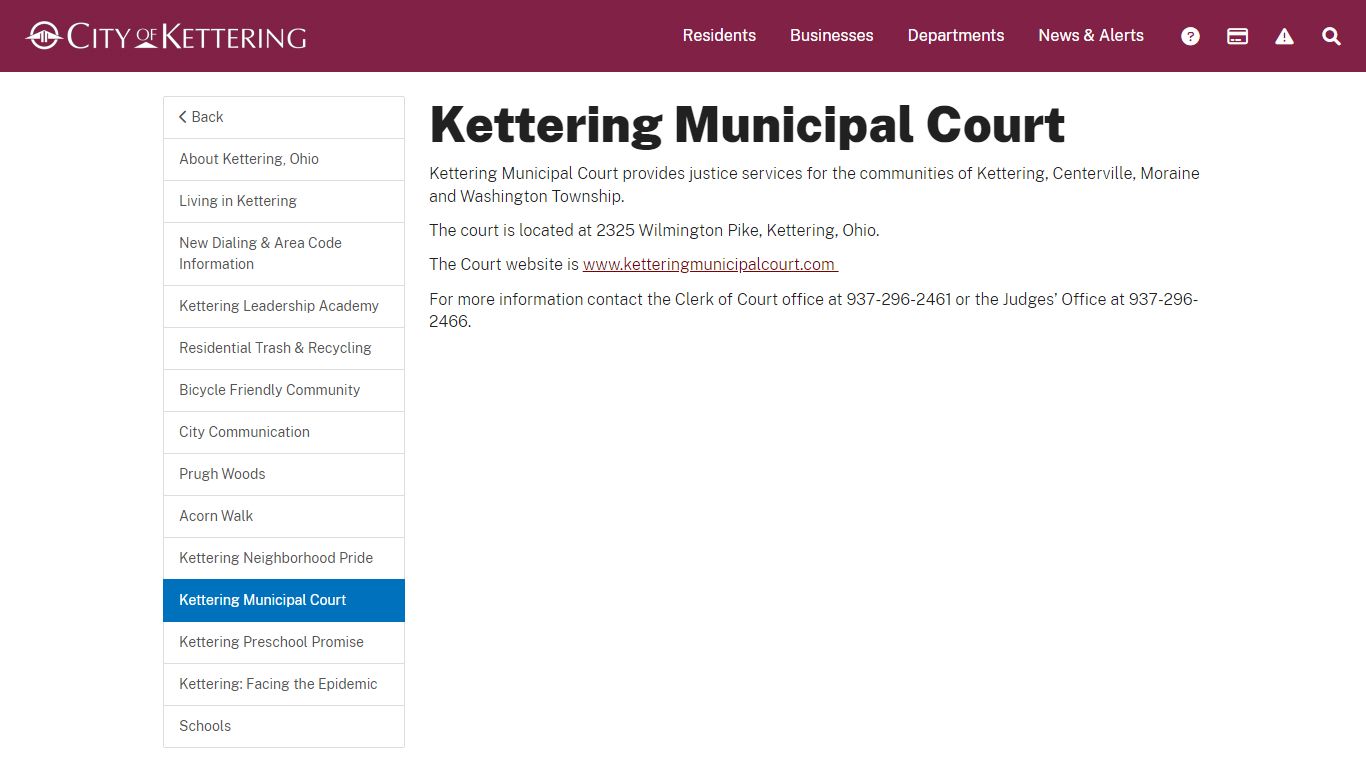
Task: Click the 2325 Wilmington Pike address line
Action: coord(654,230)
